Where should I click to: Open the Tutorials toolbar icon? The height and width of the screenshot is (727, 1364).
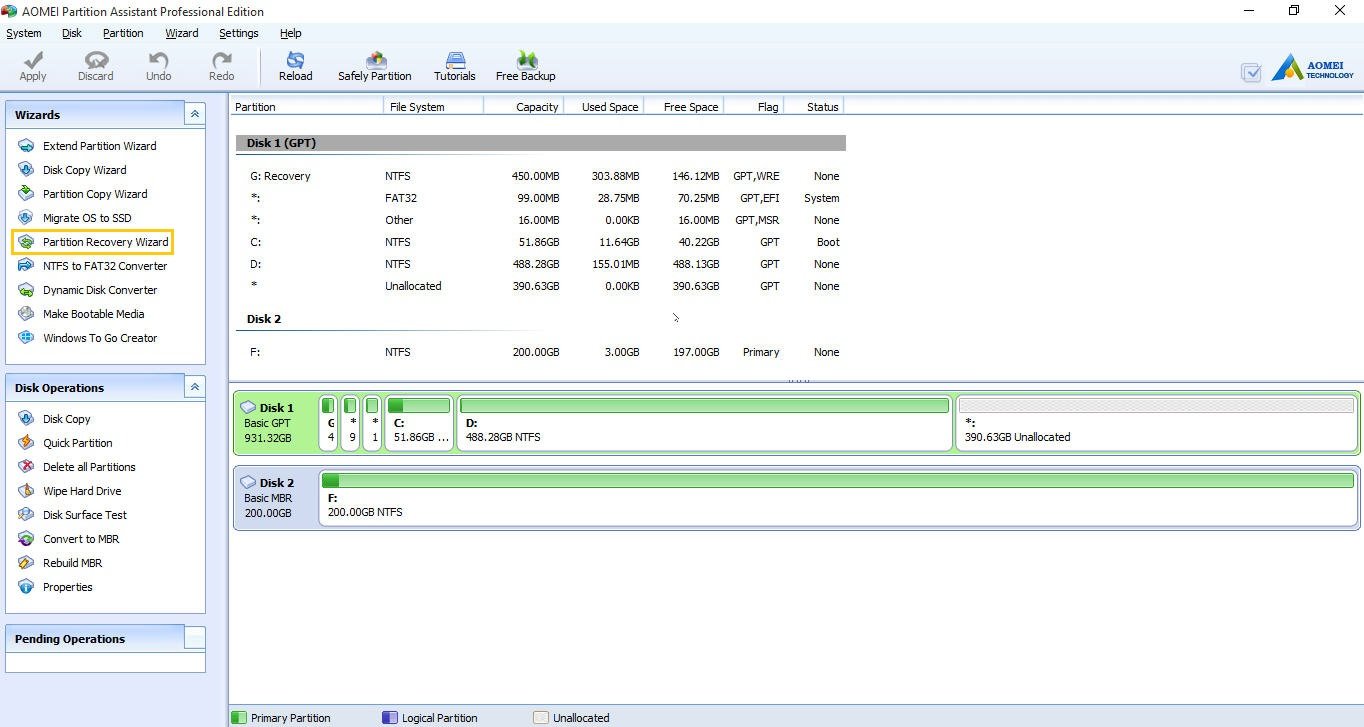click(x=455, y=61)
